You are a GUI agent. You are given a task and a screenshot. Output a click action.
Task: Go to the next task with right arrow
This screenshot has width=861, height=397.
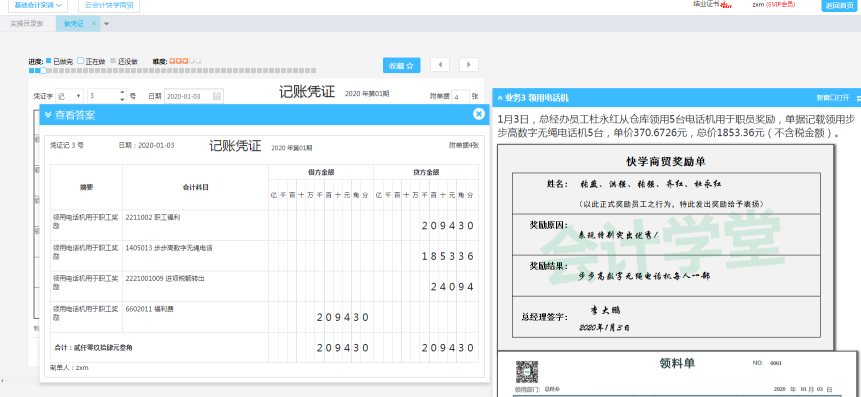[468, 65]
